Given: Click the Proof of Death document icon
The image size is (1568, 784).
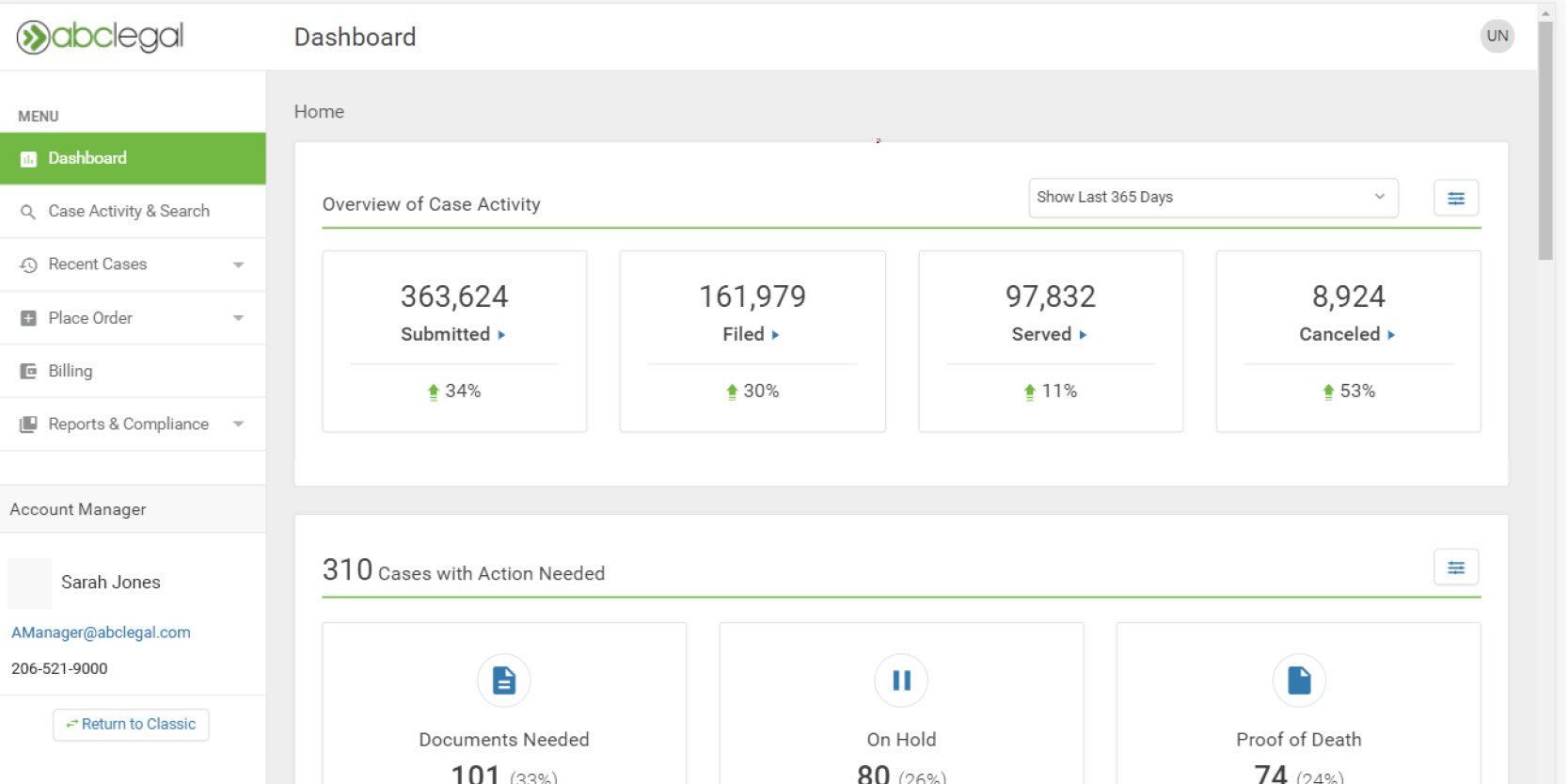Looking at the screenshot, I should (x=1298, y=680).
